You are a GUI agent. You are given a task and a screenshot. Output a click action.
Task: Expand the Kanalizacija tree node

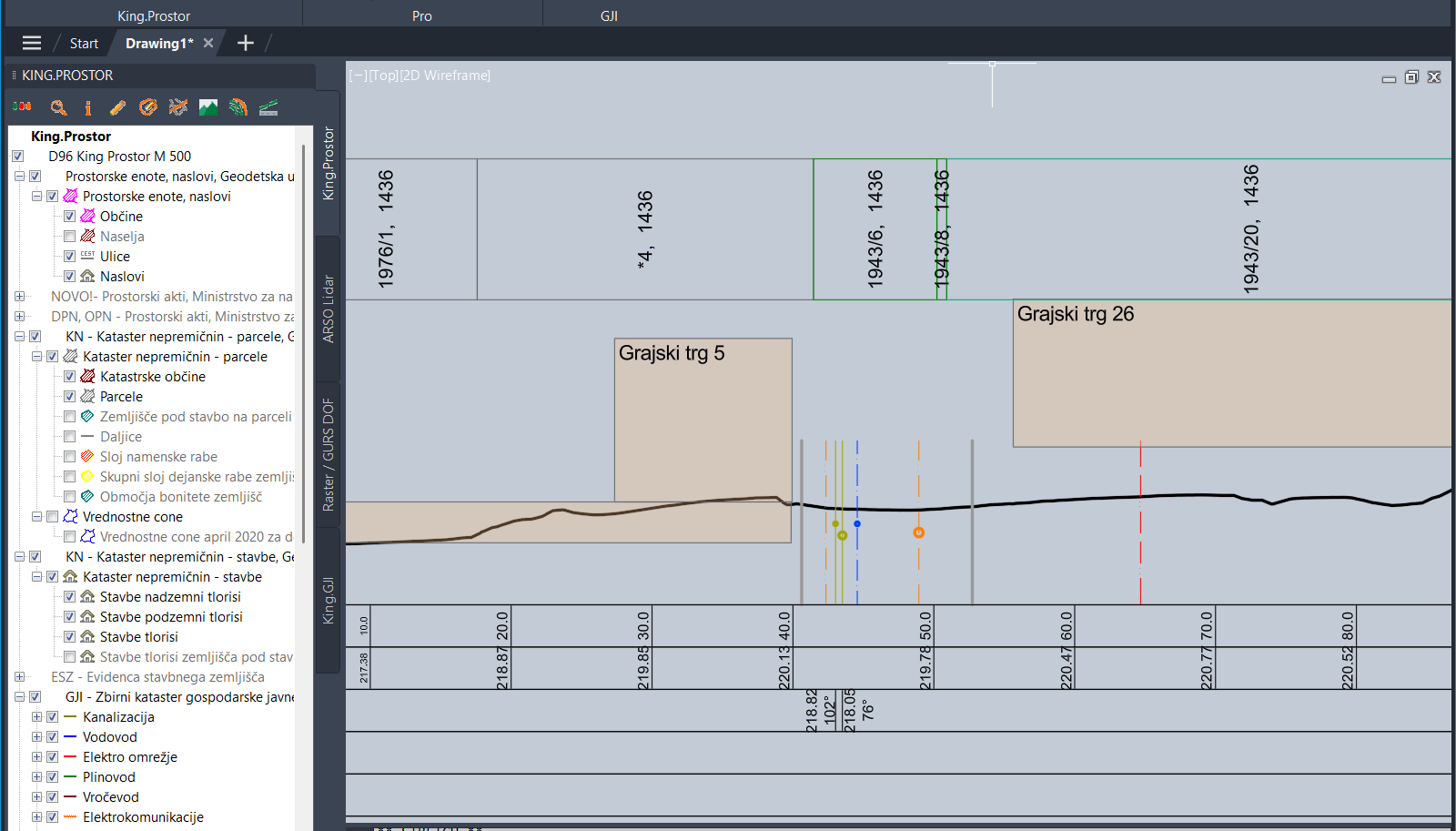click(37, 717)
